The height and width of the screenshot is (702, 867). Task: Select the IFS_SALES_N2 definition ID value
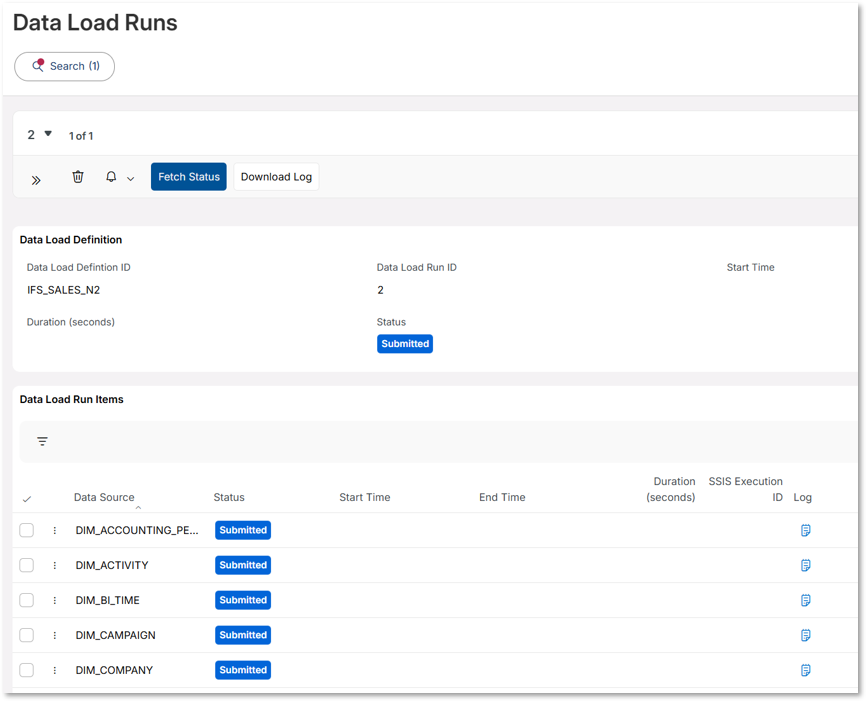64,290
